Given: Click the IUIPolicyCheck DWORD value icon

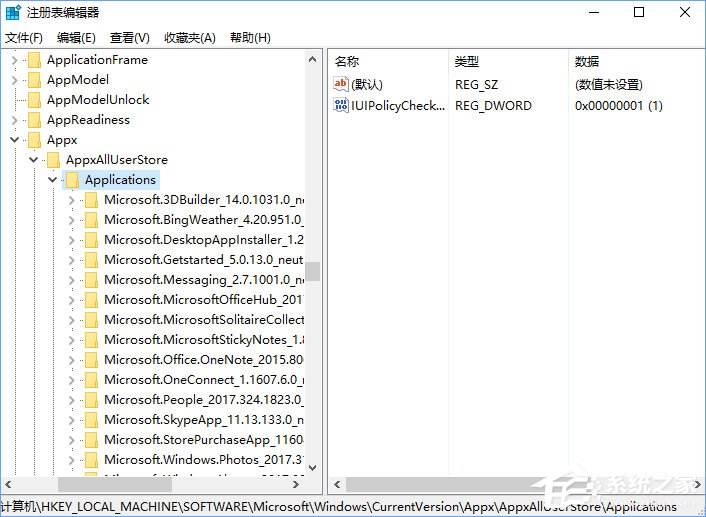Looking at the screenshot, I should pyautogui.click(x=340, y=105).
